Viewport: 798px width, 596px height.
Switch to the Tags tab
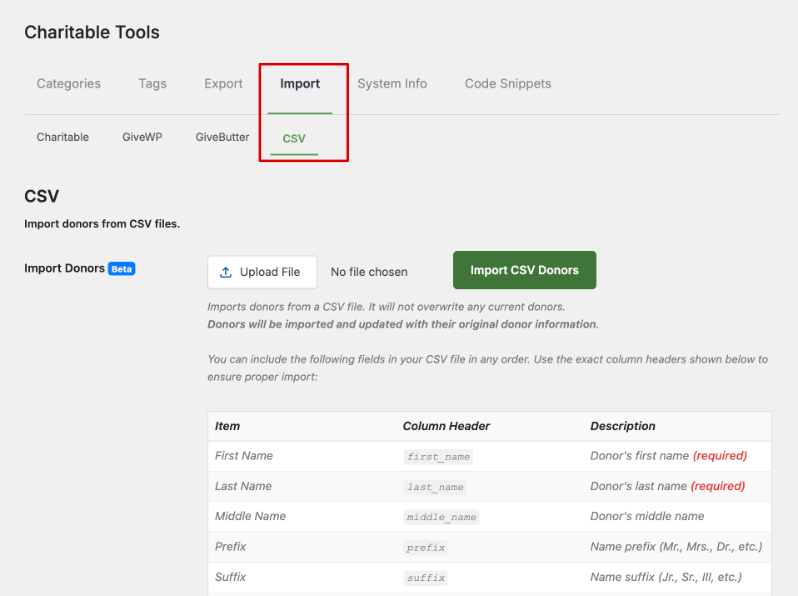[153, 83]
